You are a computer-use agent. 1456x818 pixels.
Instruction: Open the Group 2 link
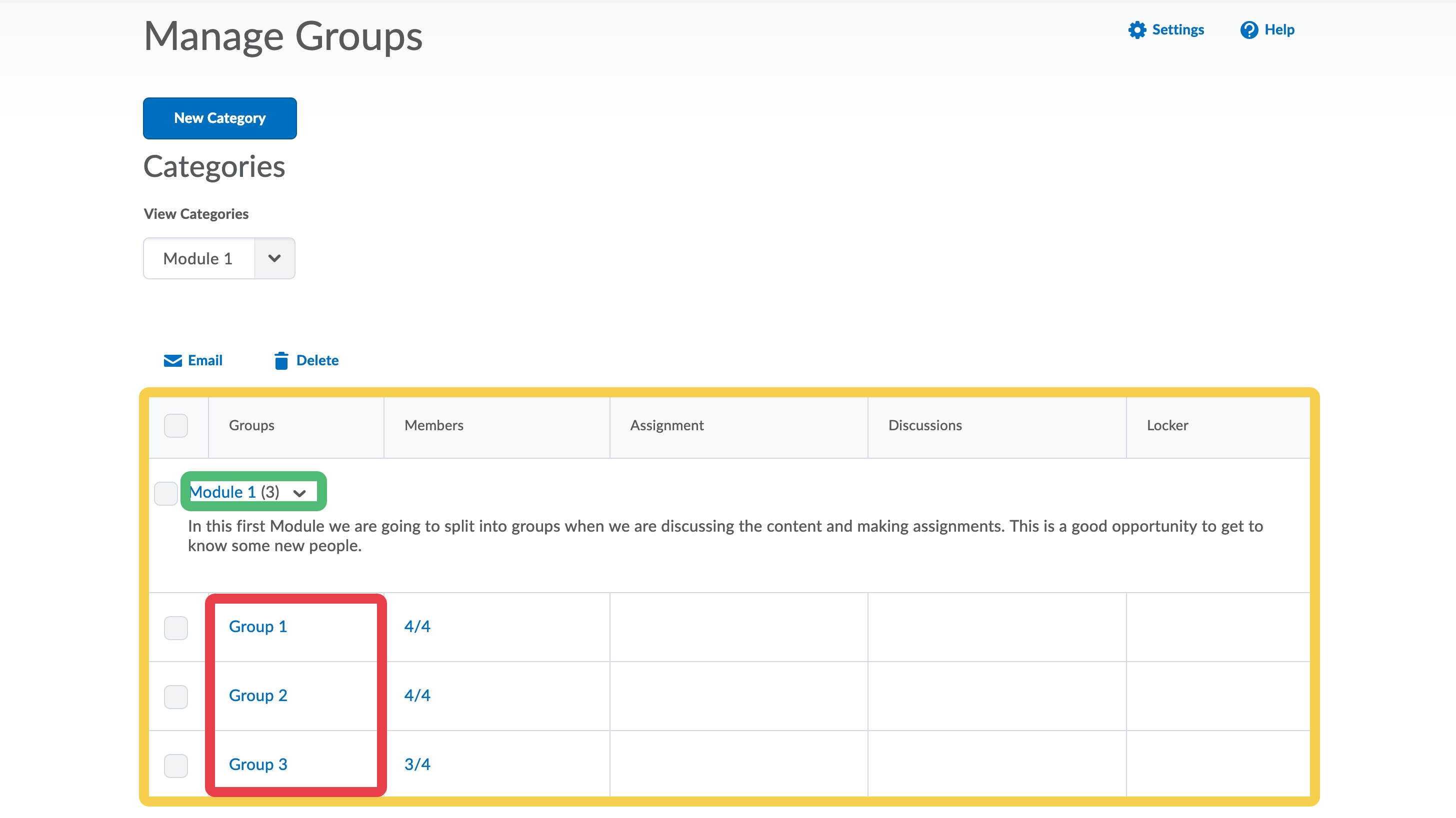click(x=257, y=696)
